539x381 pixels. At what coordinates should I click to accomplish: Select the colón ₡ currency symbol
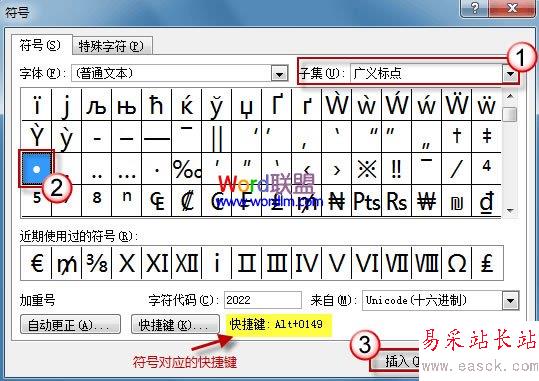tap(186, 201)
